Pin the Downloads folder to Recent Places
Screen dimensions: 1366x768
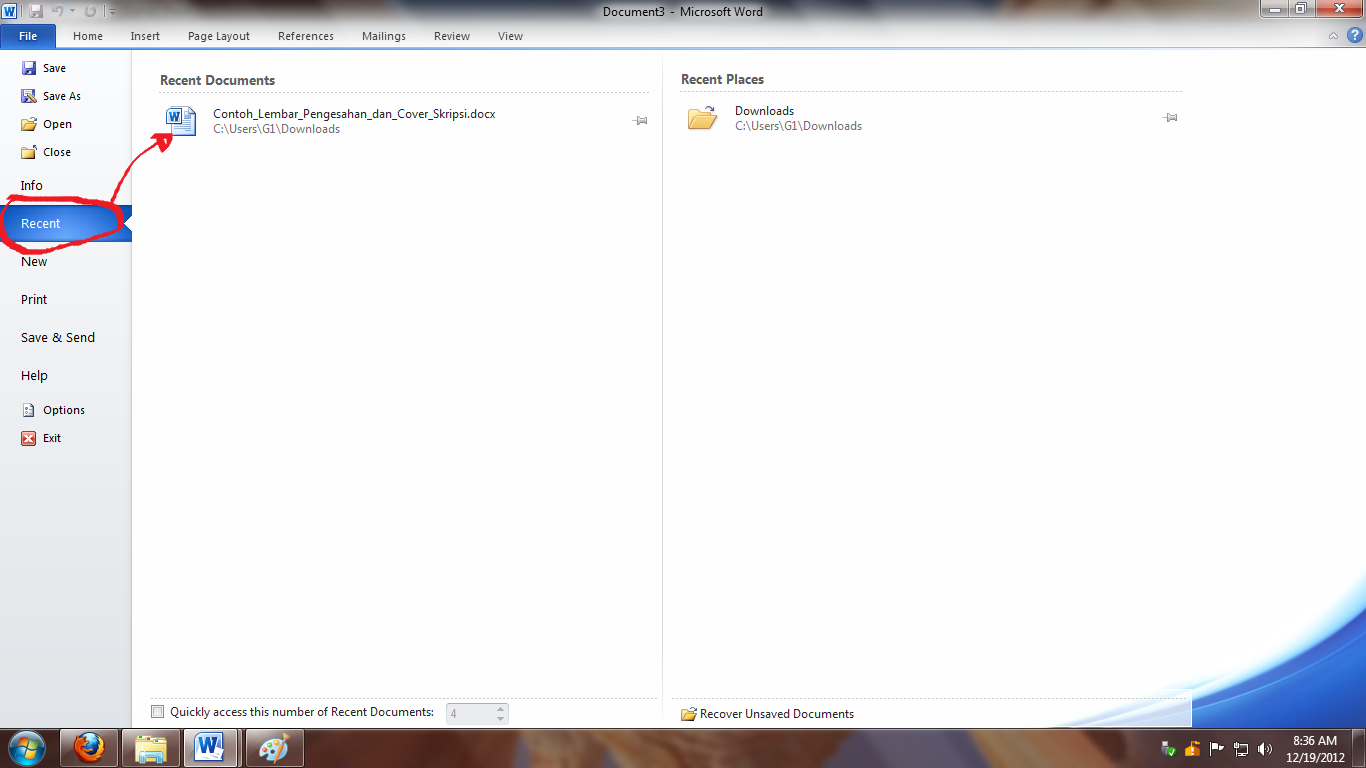tap(1170, 118)
